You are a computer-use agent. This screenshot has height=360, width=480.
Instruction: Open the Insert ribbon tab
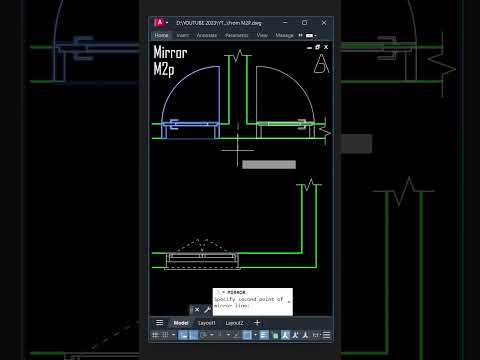(182, 35)
